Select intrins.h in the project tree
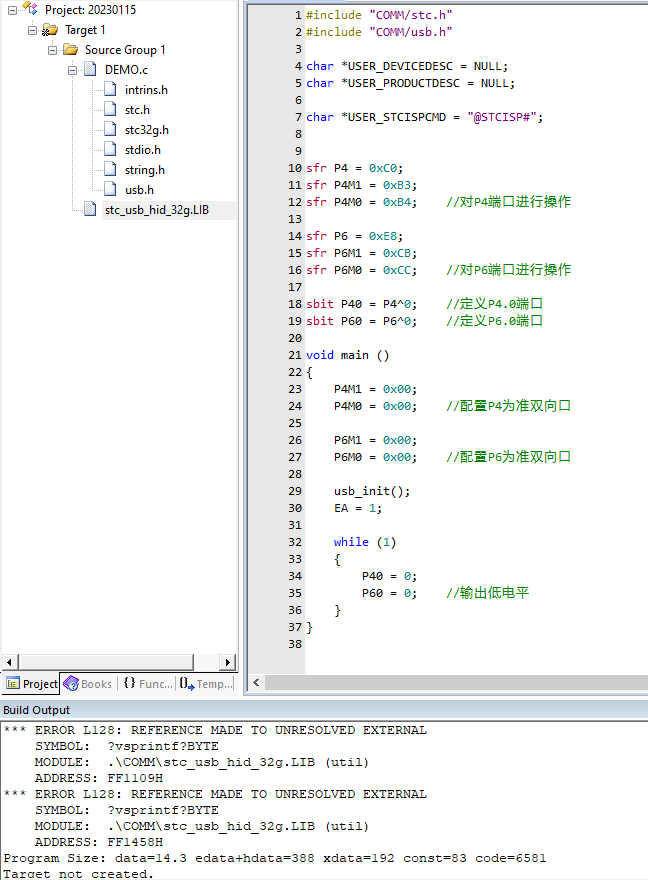 (146, 90)
